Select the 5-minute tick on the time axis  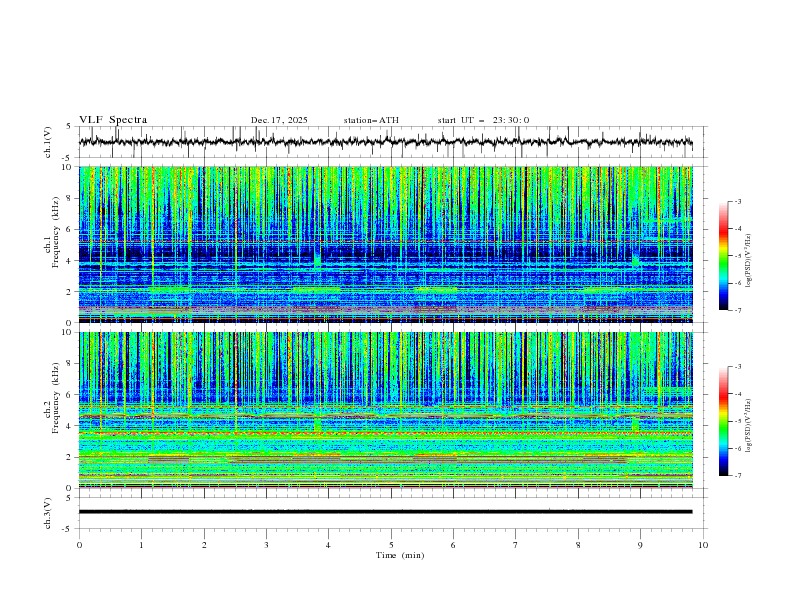[391, 544]
